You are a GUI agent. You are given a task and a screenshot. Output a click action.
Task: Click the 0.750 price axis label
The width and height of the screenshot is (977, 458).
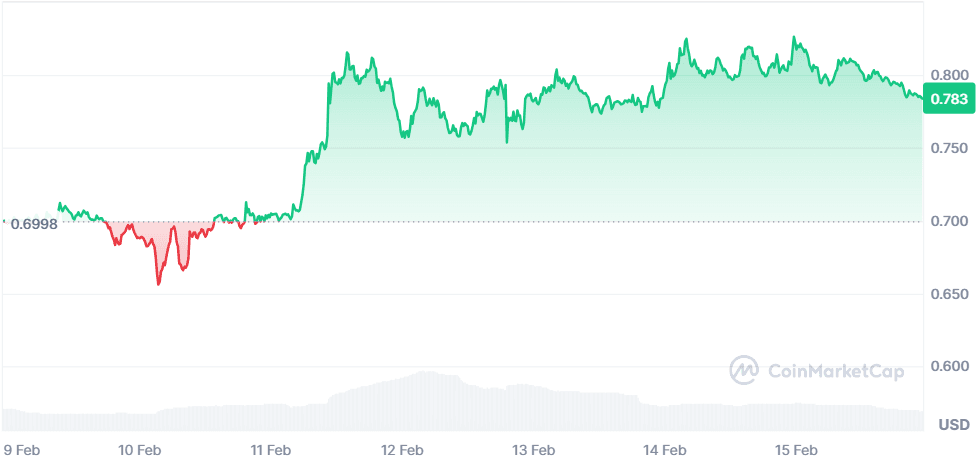pos(949,148)
